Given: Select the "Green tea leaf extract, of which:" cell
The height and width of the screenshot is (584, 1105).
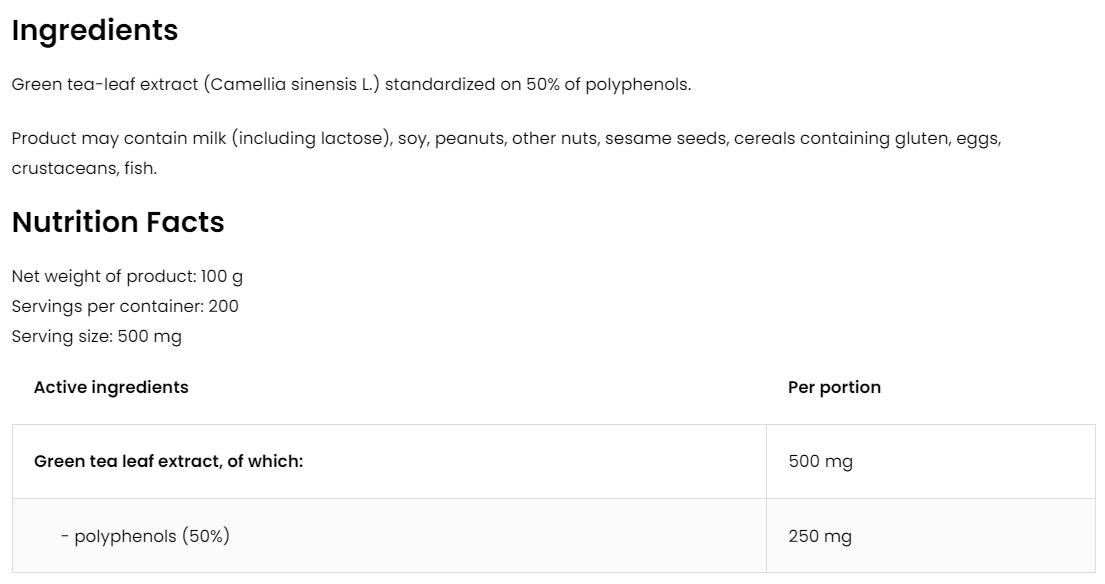Looking at the screenshot, I should (168, 461).
